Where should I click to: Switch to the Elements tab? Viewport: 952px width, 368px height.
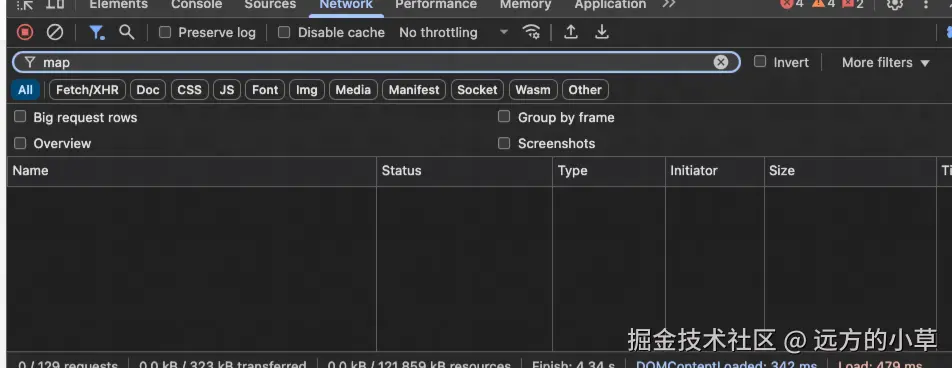coord(118,5)
